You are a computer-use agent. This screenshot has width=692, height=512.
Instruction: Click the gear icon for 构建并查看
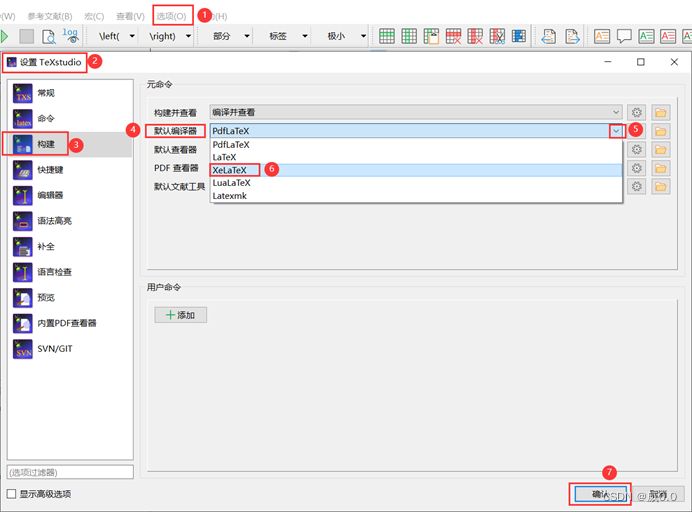pyautogui.click(x=636, y=113)
